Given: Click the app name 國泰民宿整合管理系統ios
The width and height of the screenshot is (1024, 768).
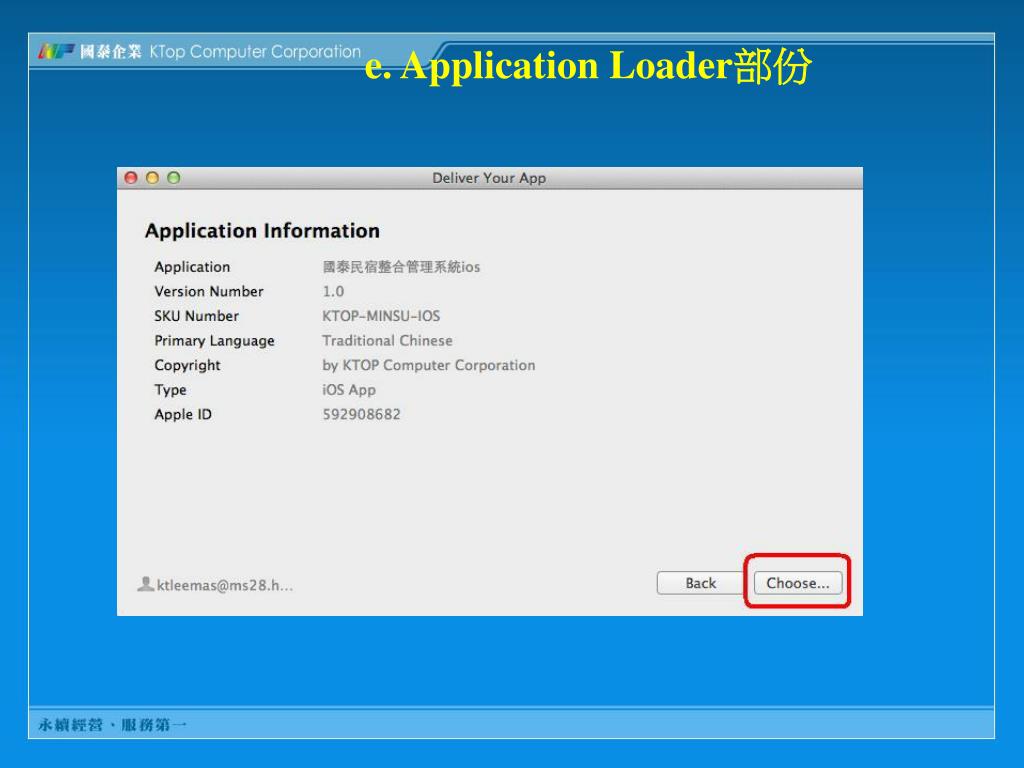Looking at the screenshot, I should [x=401, y=266].
